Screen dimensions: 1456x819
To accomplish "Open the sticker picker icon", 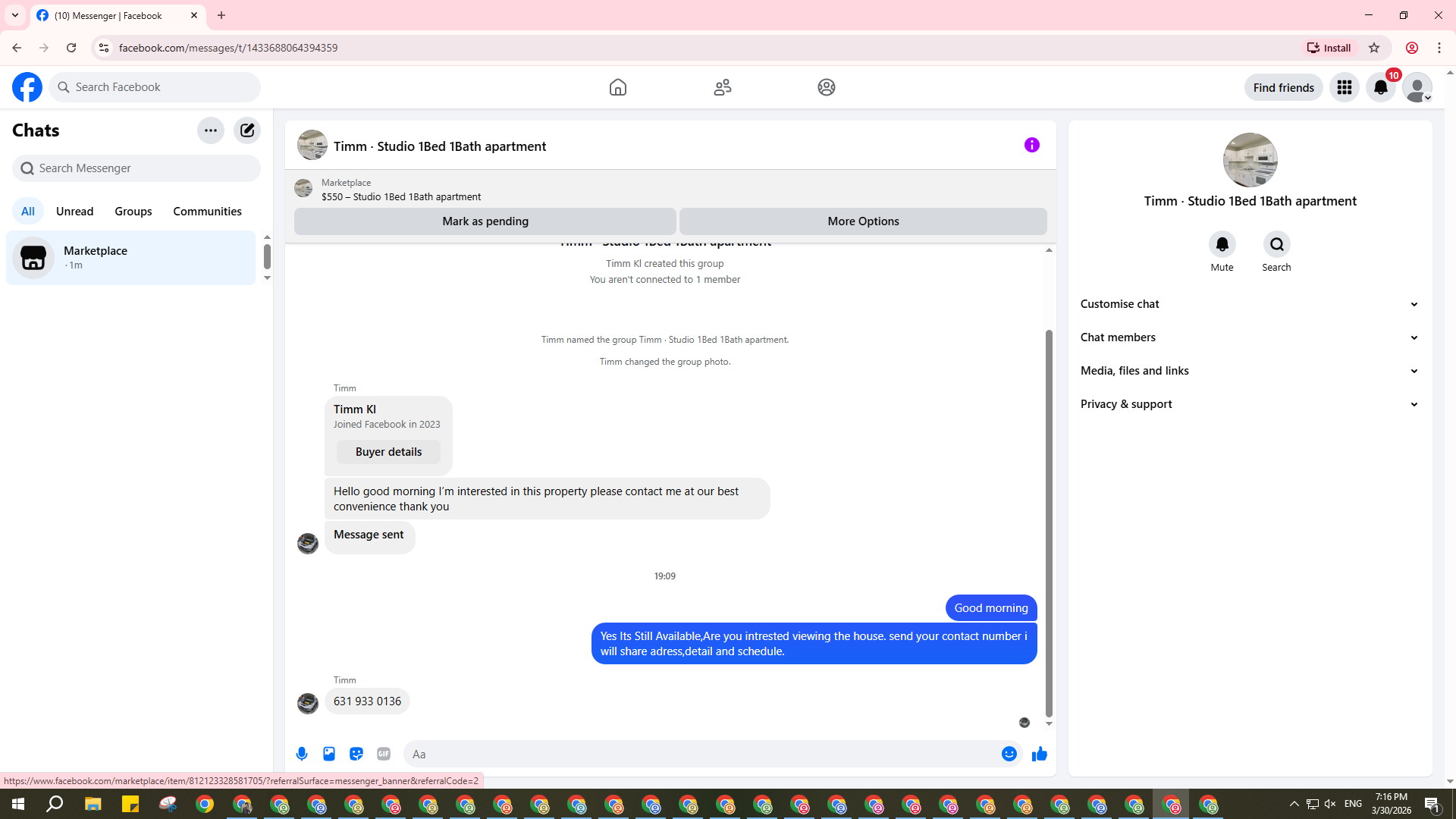I will coord(356,754).
